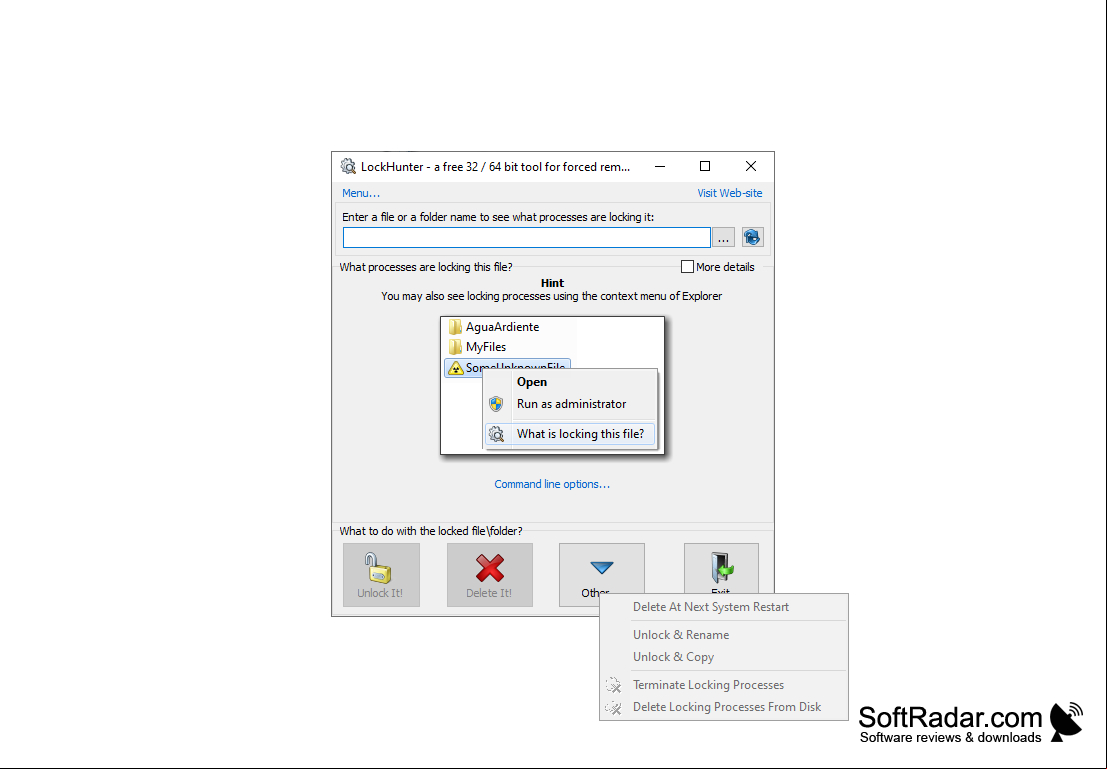Open Visit Web-site link
This screenshot has width=1107, height=769.
click(x=729, y=193)
